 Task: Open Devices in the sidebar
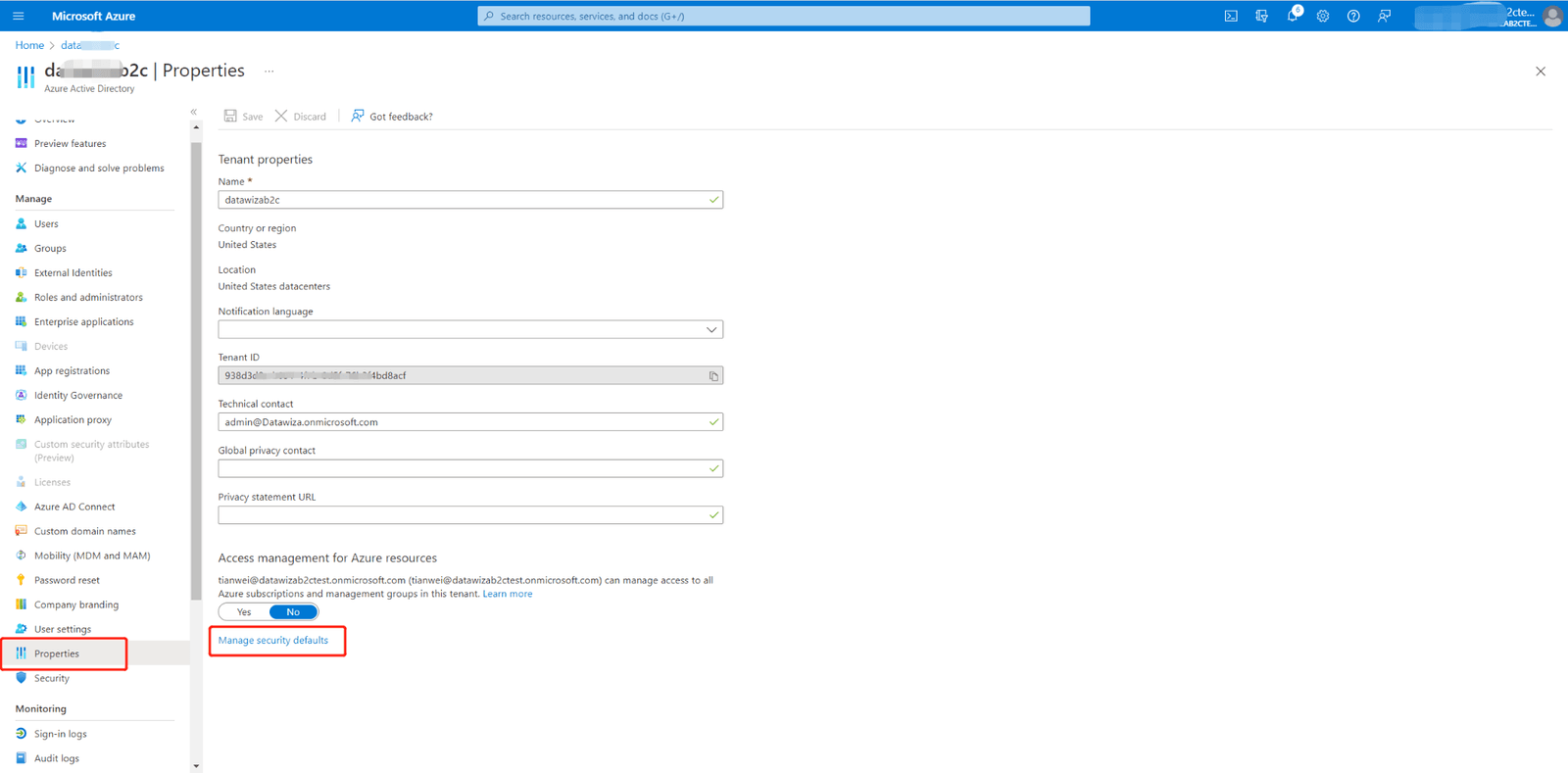coord(51,347)
